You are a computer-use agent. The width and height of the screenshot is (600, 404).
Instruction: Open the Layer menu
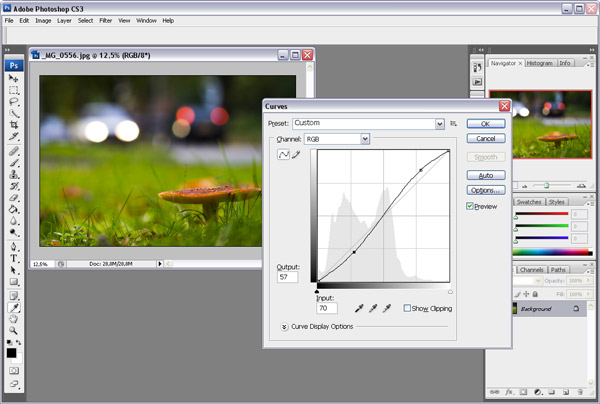coord(64,21)
